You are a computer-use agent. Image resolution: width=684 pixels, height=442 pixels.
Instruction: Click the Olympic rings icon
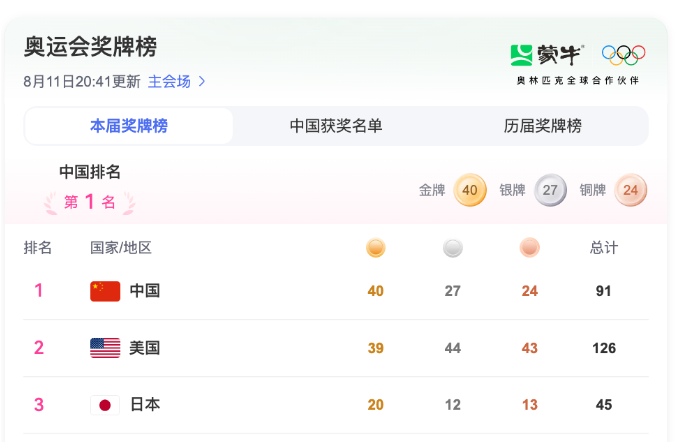pos(623,55)
